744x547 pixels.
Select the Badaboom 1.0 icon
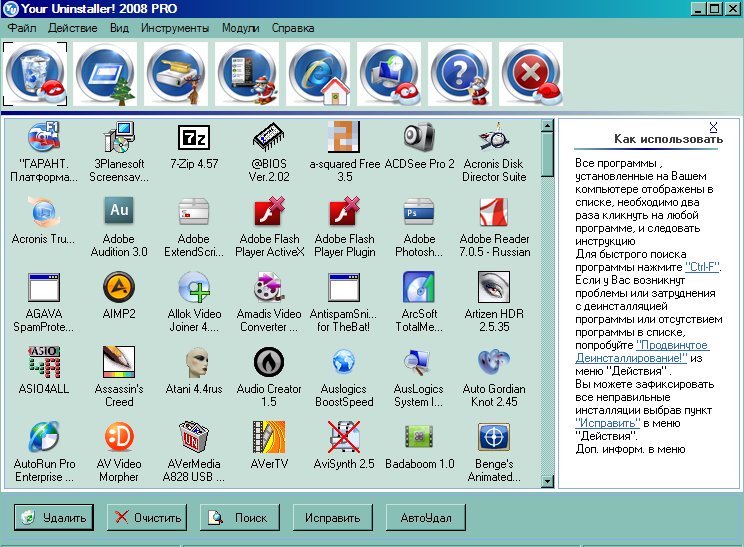coord(419,437)
